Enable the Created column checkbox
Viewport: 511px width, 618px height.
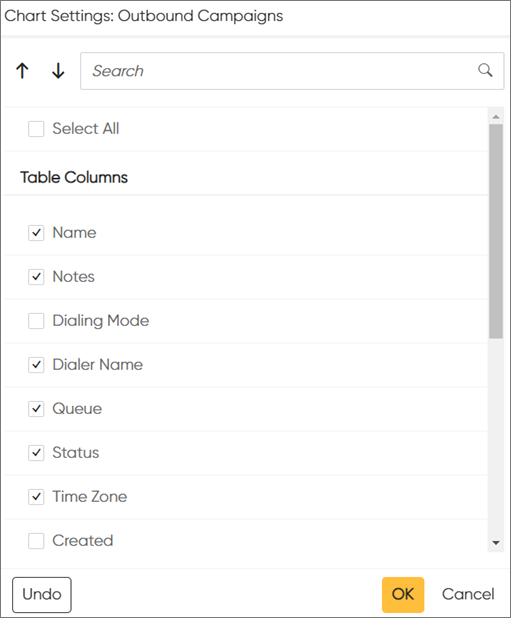[x=36, y=541]
